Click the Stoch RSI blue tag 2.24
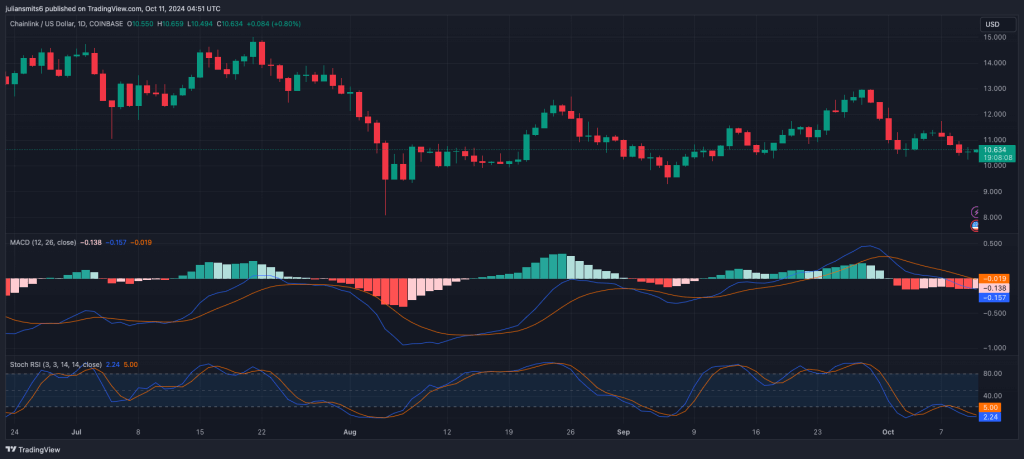The width and height of the screenshot is (1024, 459). (x=991, y=417)
